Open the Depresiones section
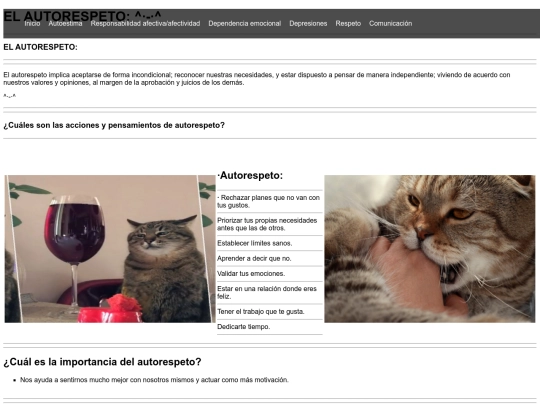This screenshot has height=405, width=540. click(x=308, y=23)
